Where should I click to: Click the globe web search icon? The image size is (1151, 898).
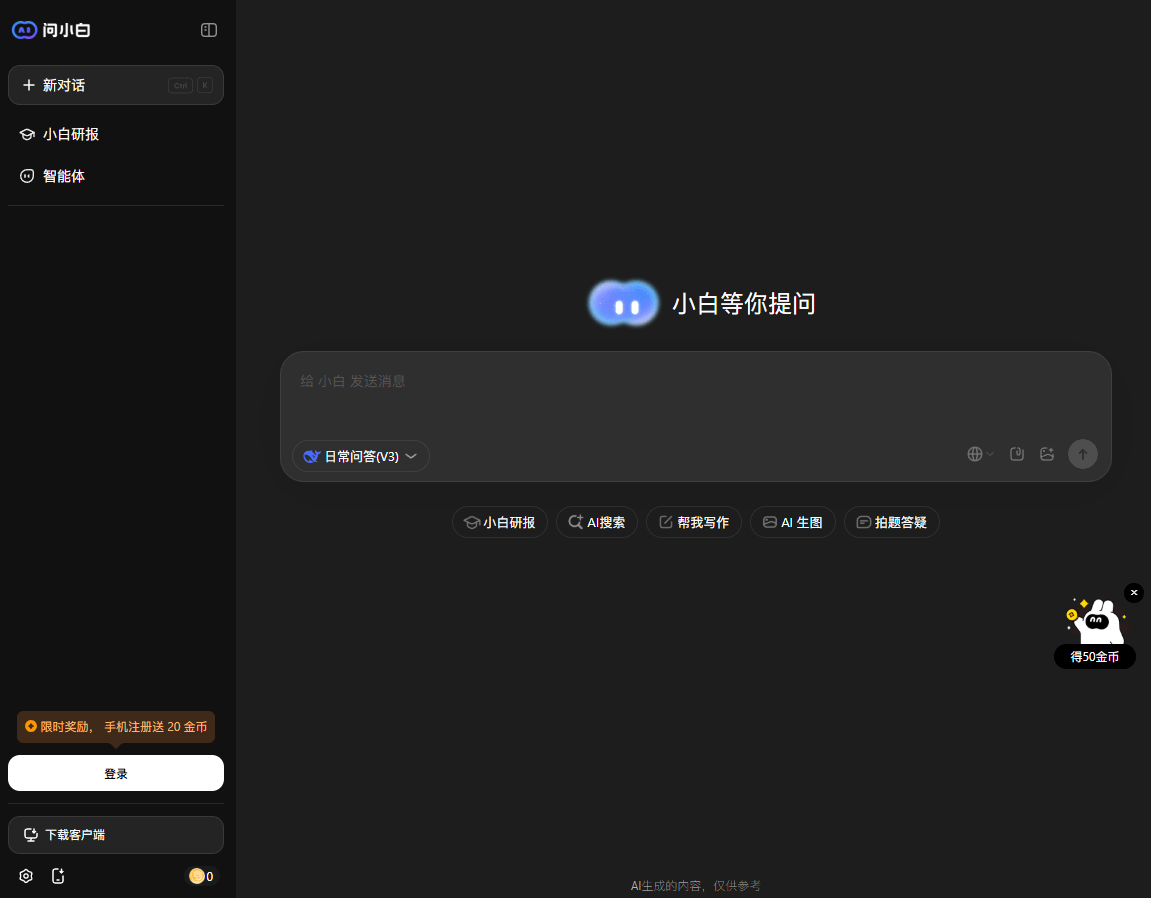pyautogui.click(x=975, y=454)
